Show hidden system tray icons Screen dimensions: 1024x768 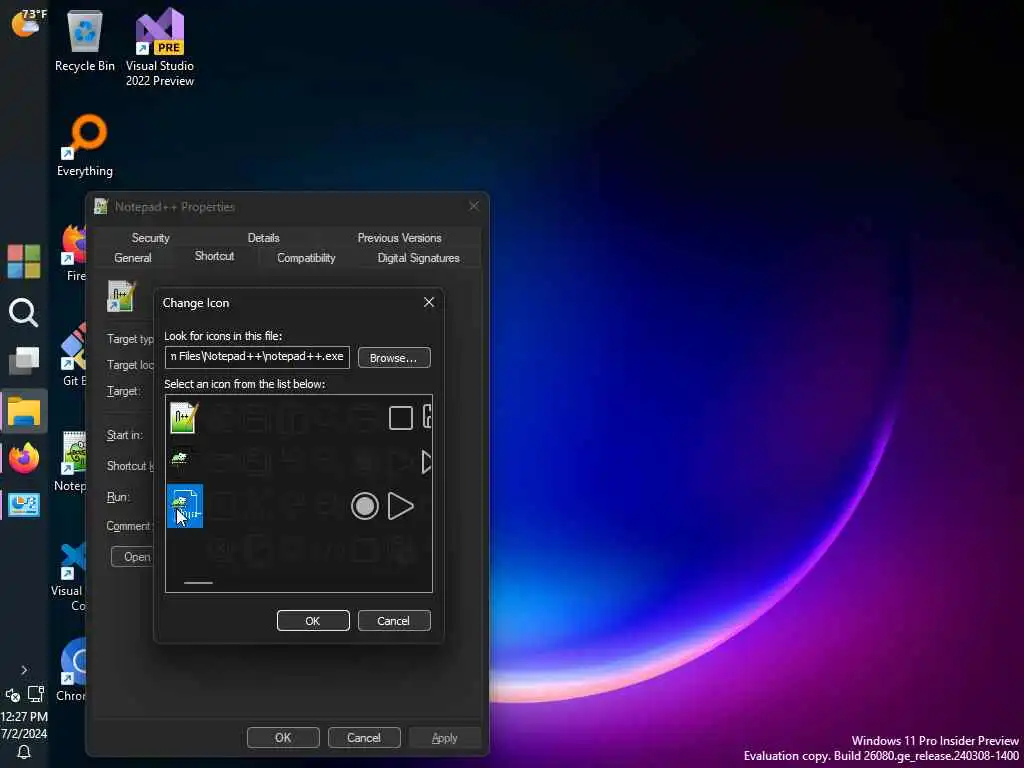24,670
